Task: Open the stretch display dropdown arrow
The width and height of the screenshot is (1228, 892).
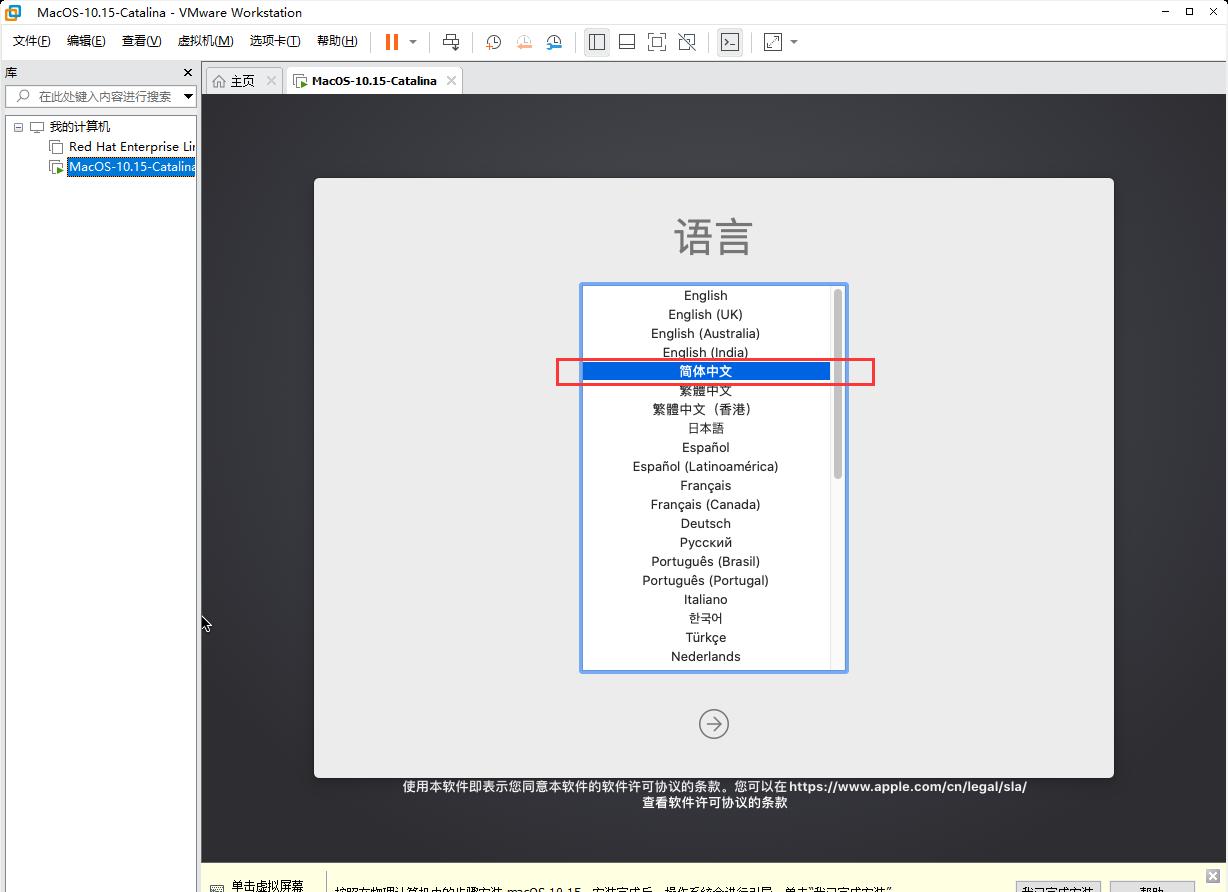Action: click(x=794, y=42)
